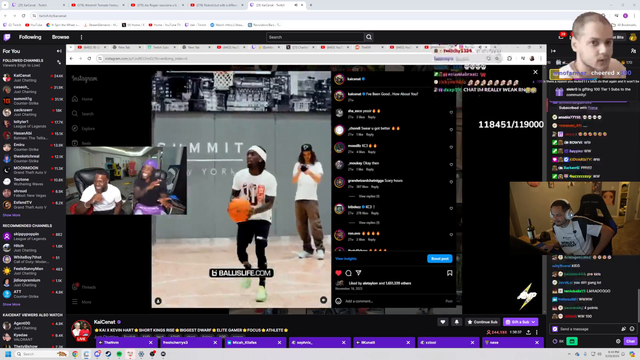
Task: Open summit1g channel in sidebar
Action: [33, 100]
